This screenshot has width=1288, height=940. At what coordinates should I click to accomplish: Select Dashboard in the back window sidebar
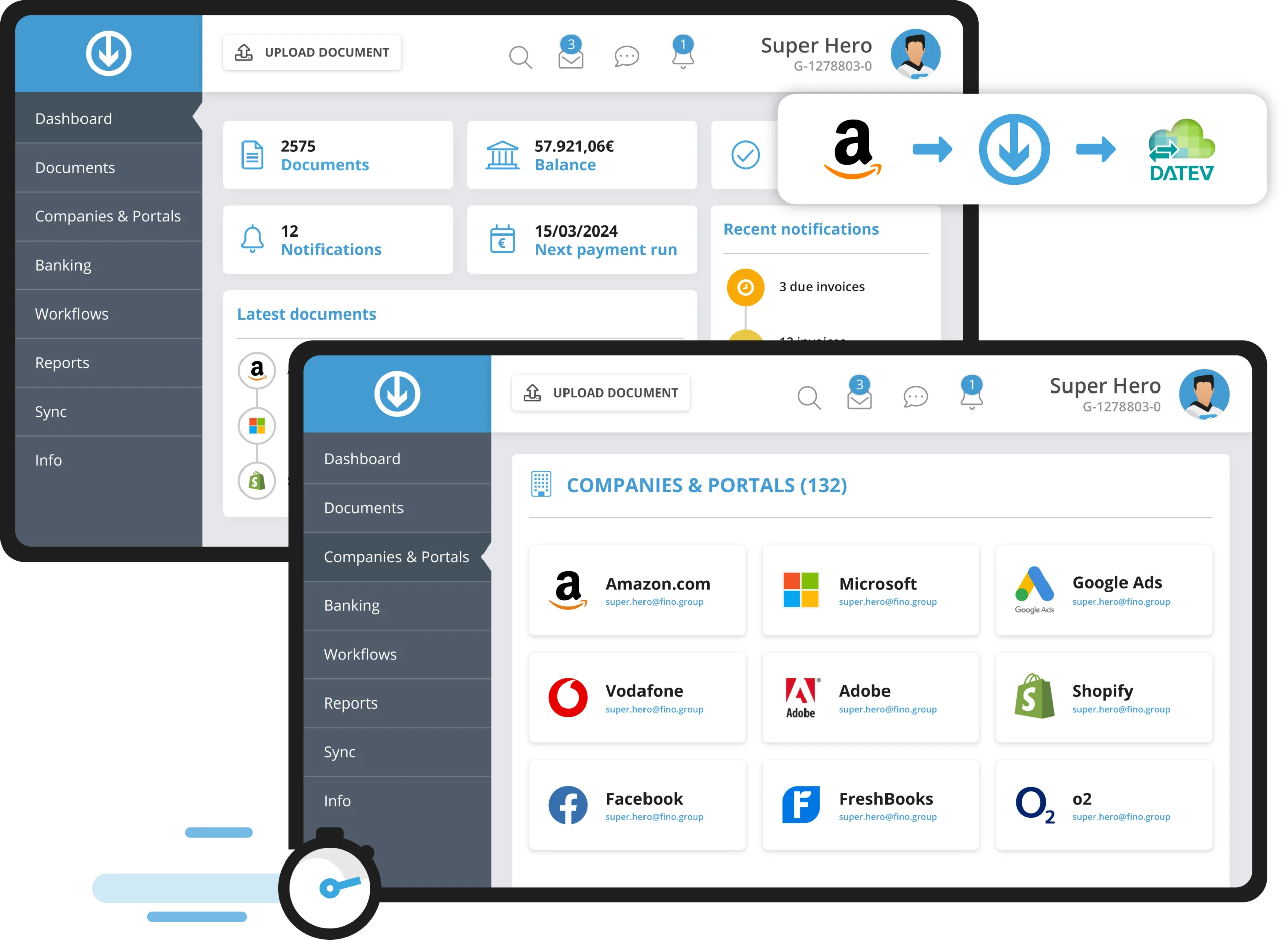[x=109, y=118]
